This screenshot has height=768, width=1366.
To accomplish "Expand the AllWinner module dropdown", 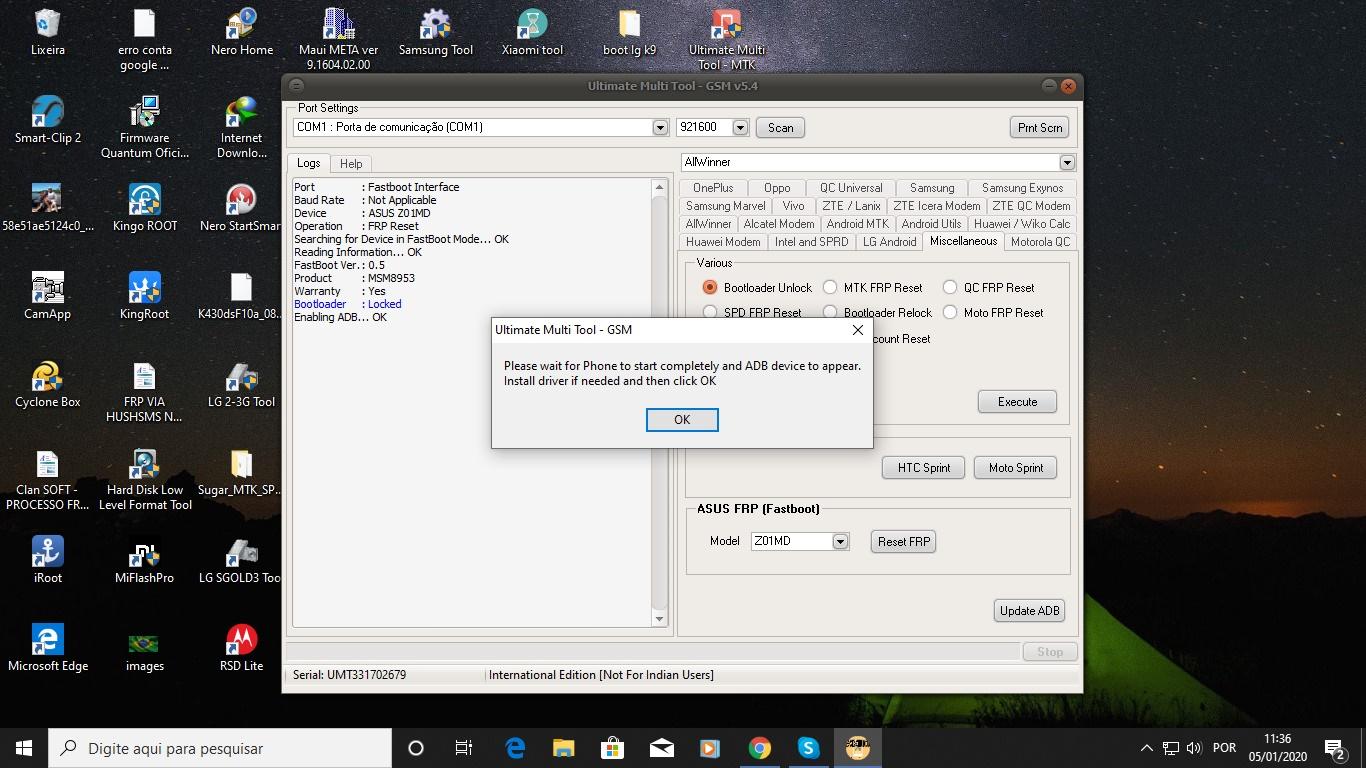I will coord(1067,162).
